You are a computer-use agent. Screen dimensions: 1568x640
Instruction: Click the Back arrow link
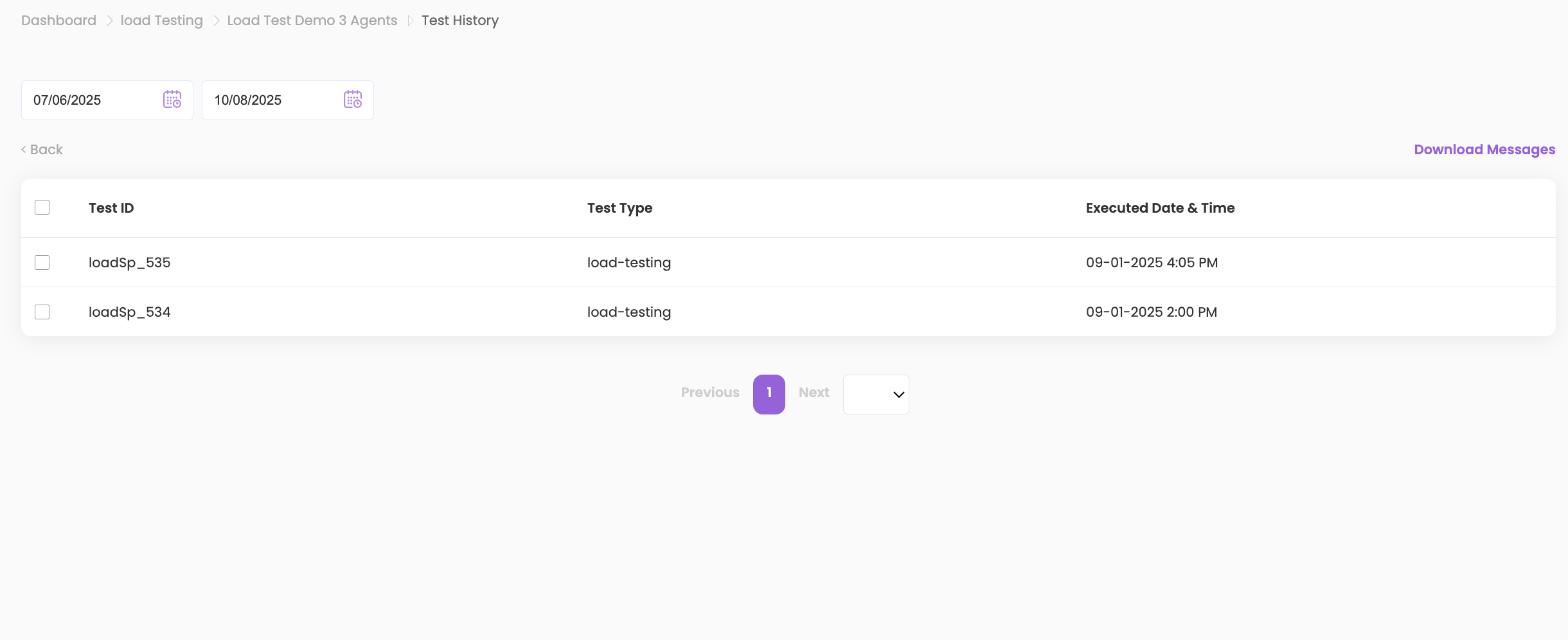point(42,150)
